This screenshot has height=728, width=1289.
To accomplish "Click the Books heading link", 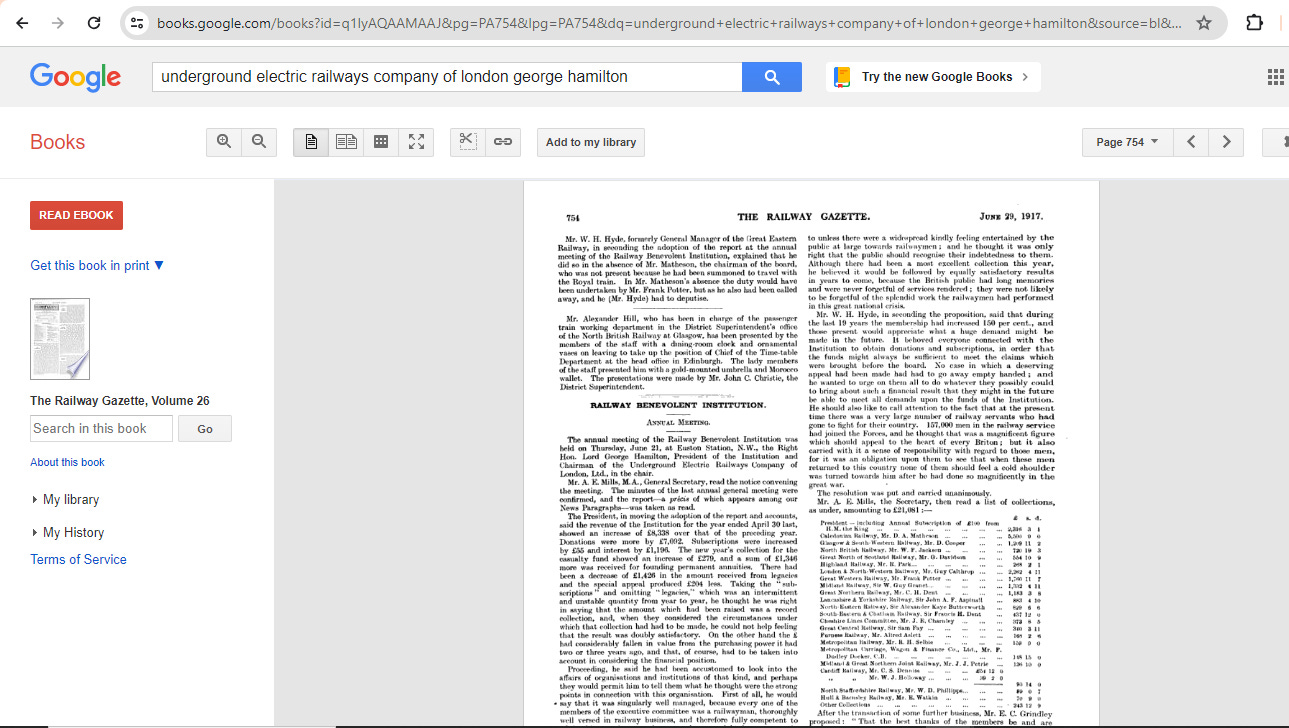I will point(57,142).
